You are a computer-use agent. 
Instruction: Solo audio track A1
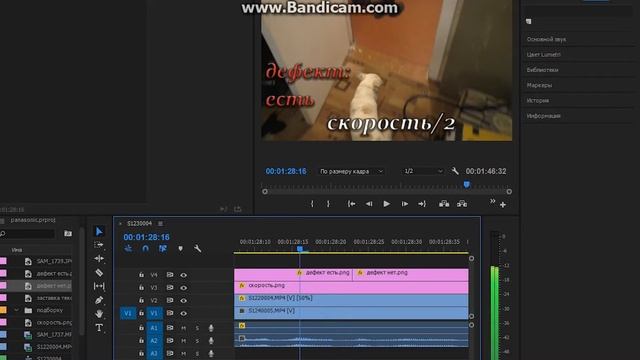click(197, 328)
